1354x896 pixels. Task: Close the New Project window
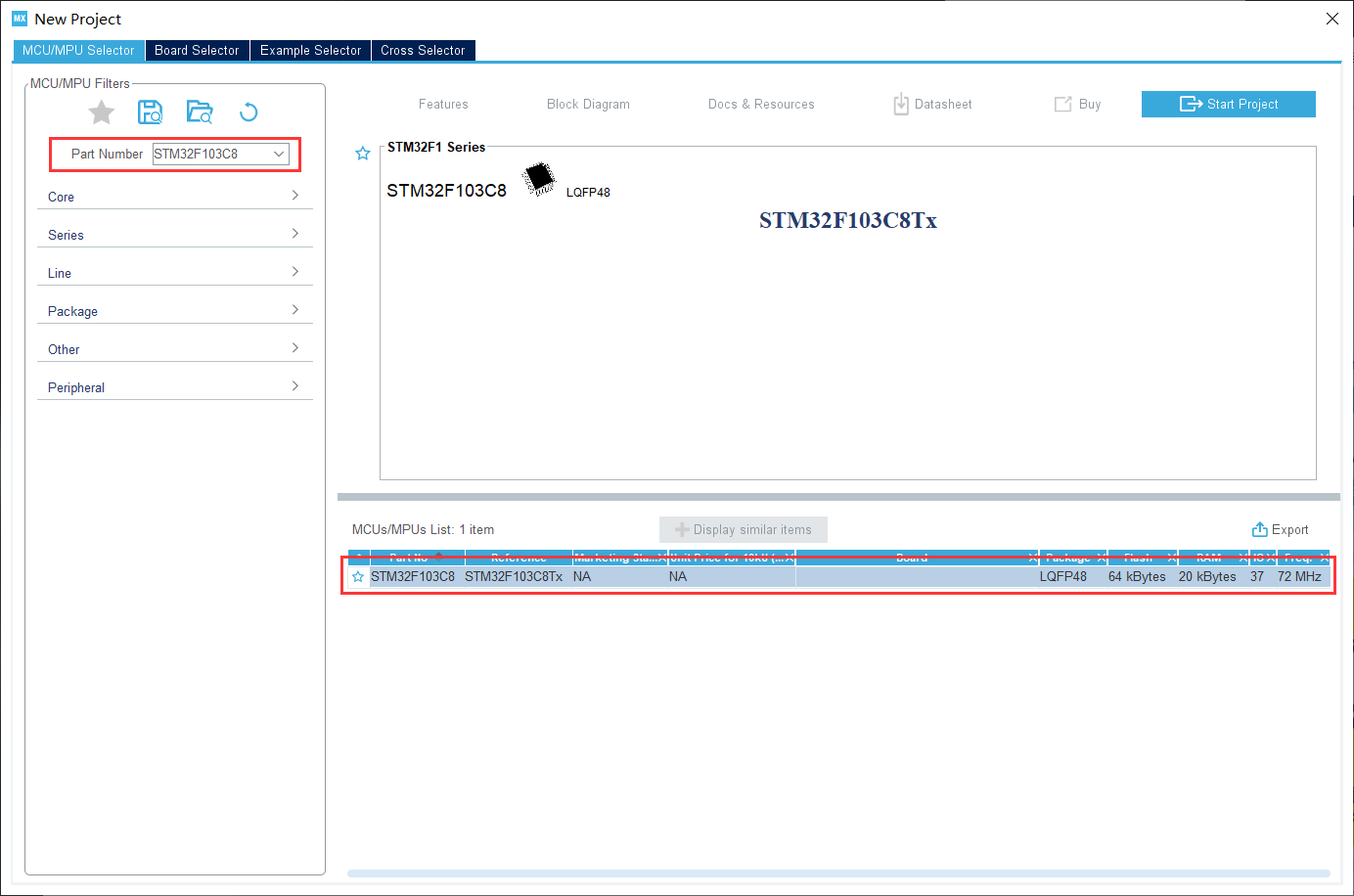point(1331,19)
